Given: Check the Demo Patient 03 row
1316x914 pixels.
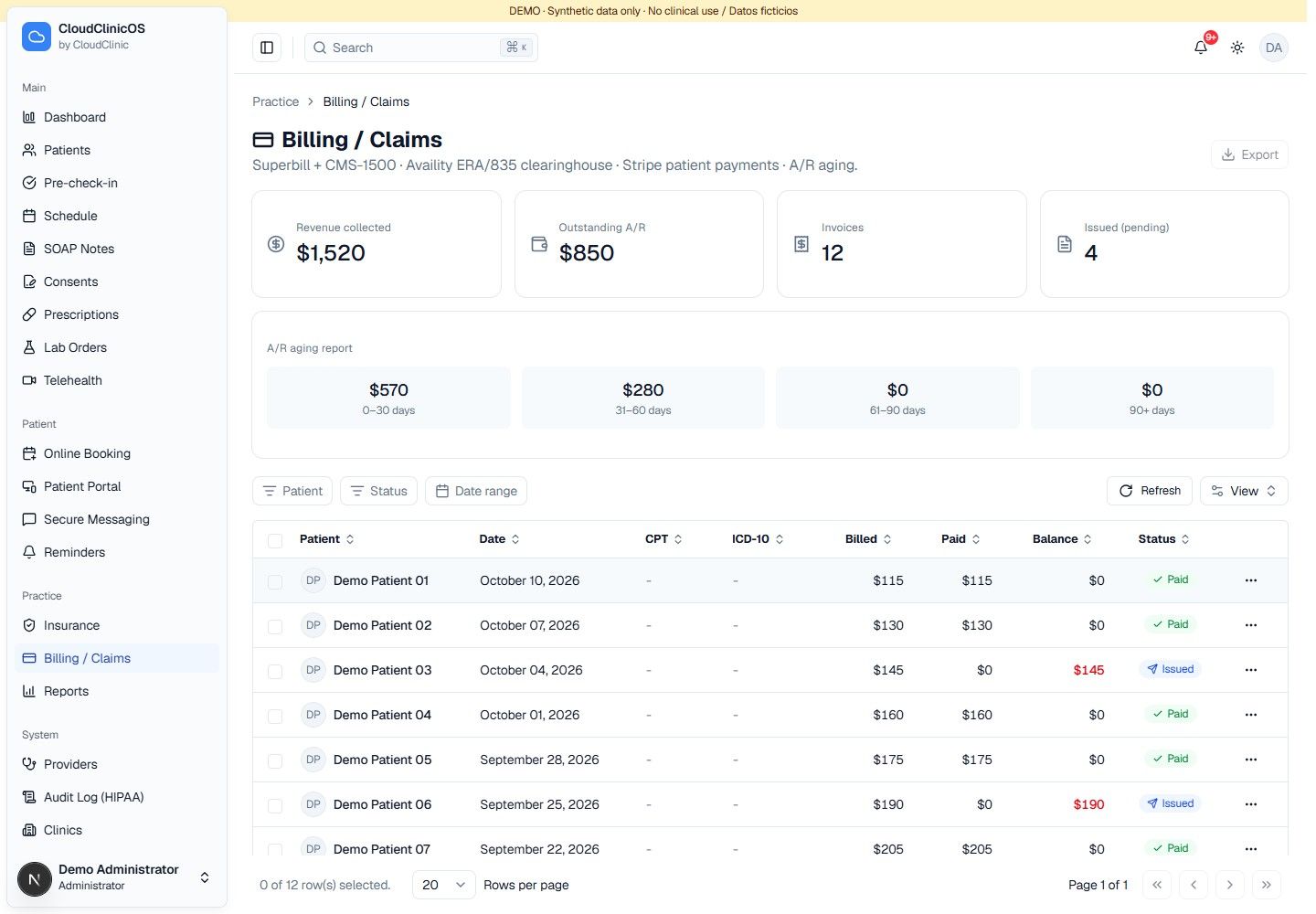Looking at the screenshot, I should pyautogui.click(x=275, y=671).
